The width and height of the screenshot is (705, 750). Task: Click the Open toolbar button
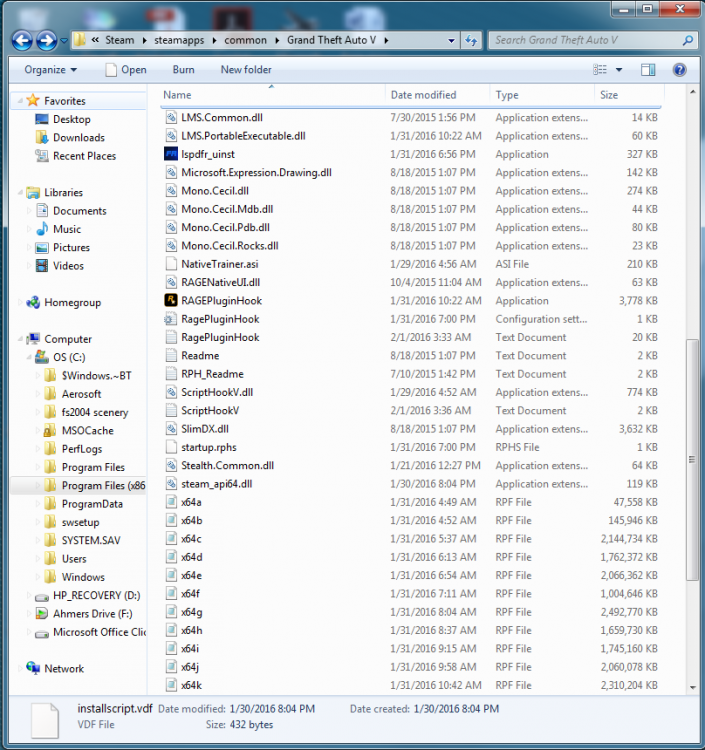tap(126, 70)
